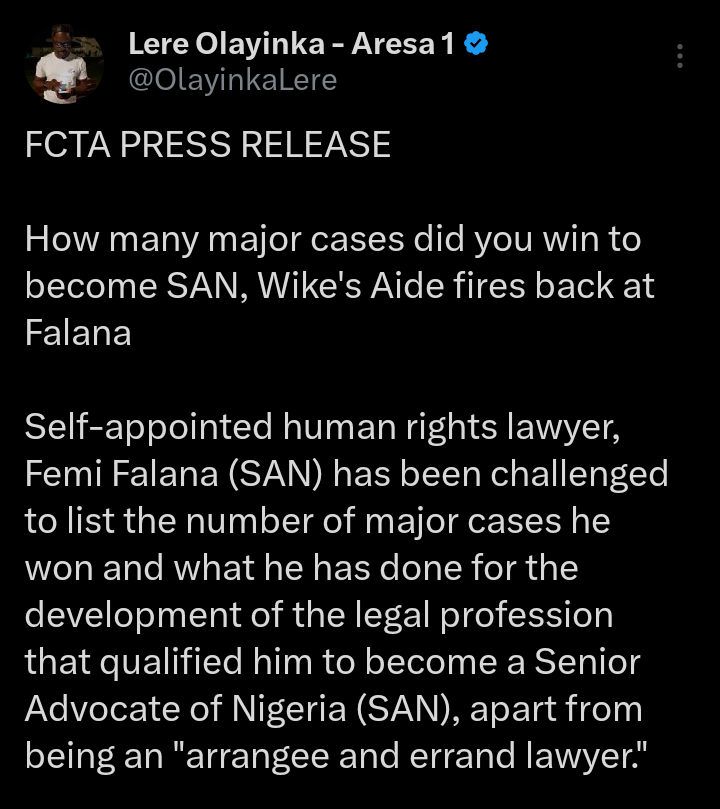The height and width of the screenshot is (809, 720).
Task: Click the @OlayinkaLere handle
Action: click(x=233, y=80)
